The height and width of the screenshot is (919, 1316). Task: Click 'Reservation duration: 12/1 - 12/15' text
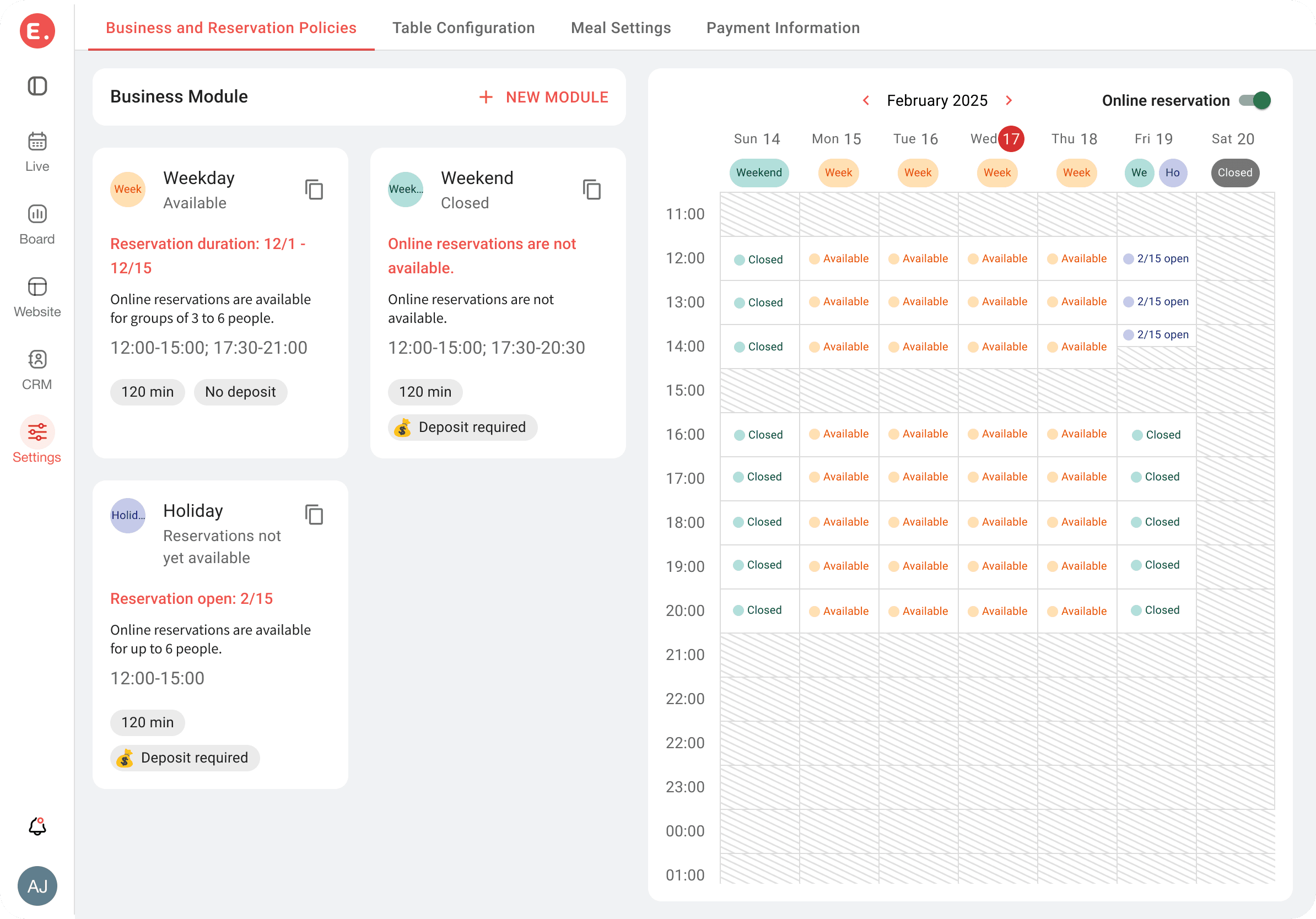208,256
